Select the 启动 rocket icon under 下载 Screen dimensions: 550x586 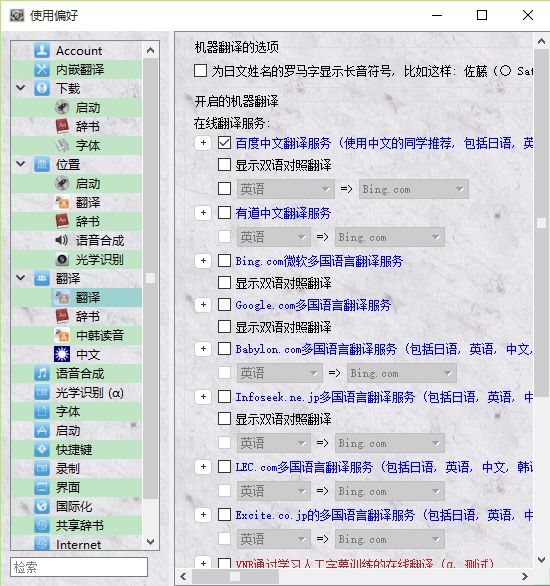point(62,108)
